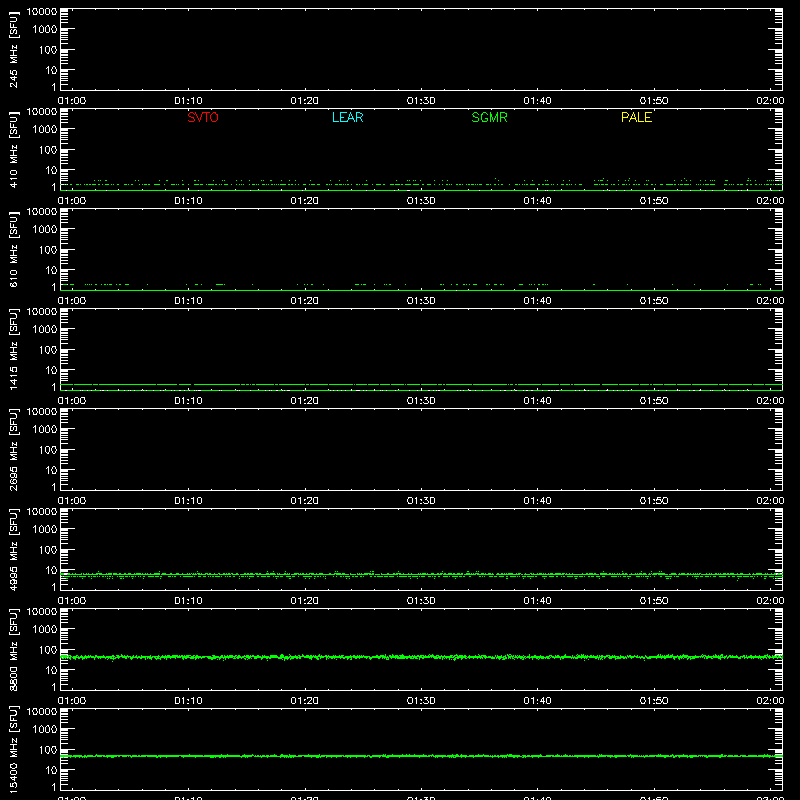Select the 2695 MHz [SFU] axis title
Viewport: 800px width, 800px height.
[13, 450]
